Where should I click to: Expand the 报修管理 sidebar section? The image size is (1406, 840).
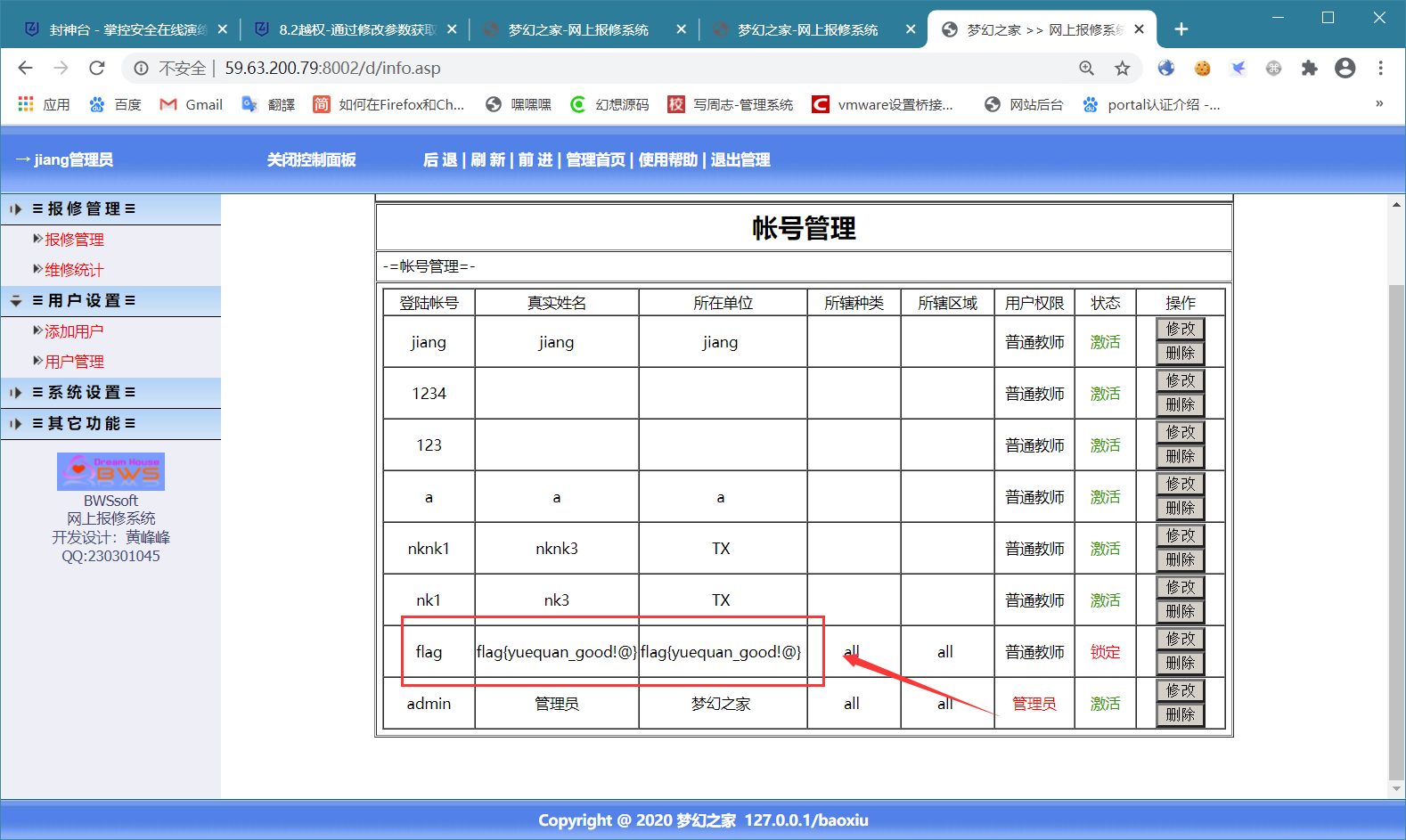pyautogui.click(x=110, y=209)
